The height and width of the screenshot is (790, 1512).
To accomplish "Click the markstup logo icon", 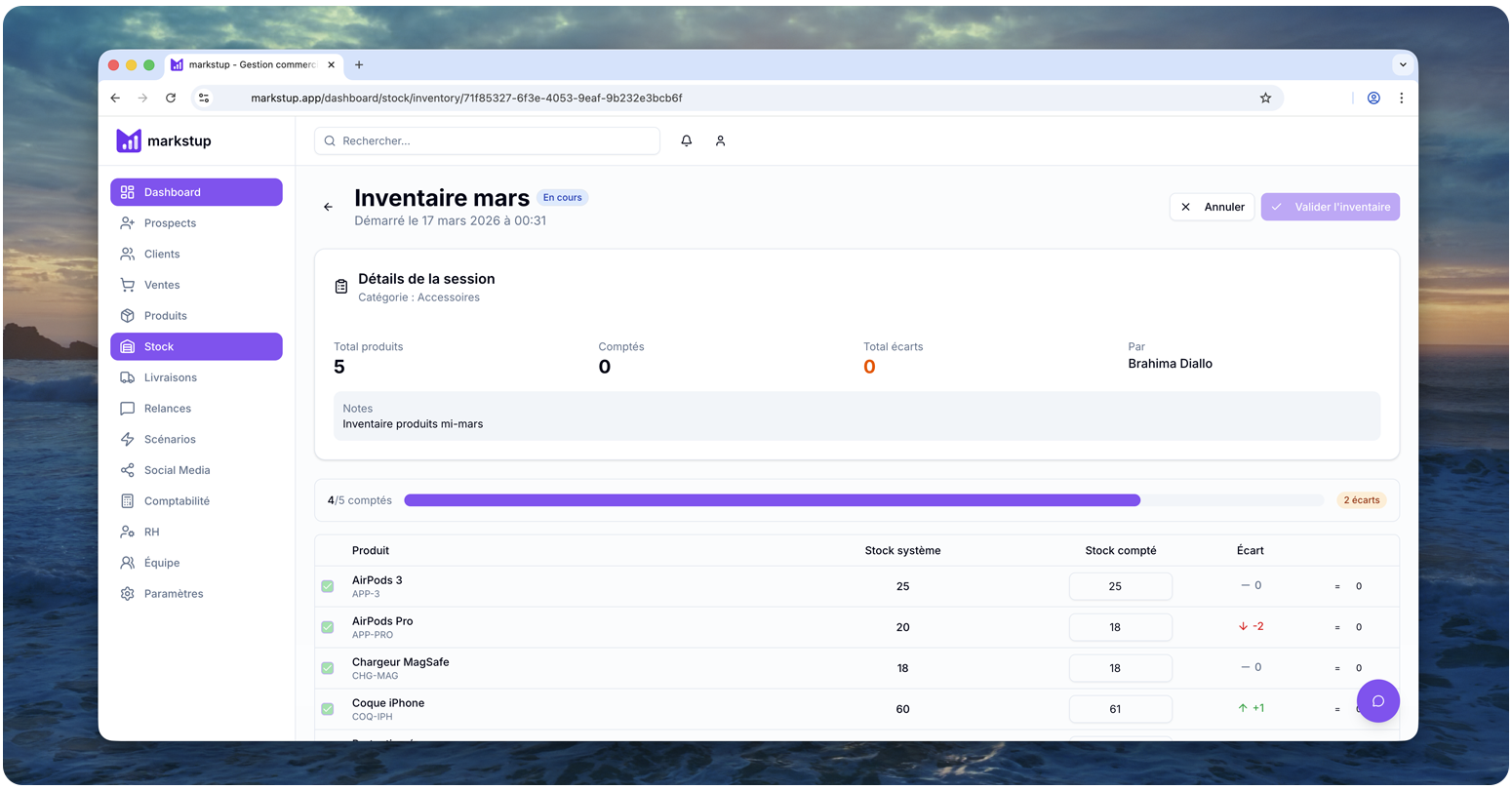I will tap(128, 140).
